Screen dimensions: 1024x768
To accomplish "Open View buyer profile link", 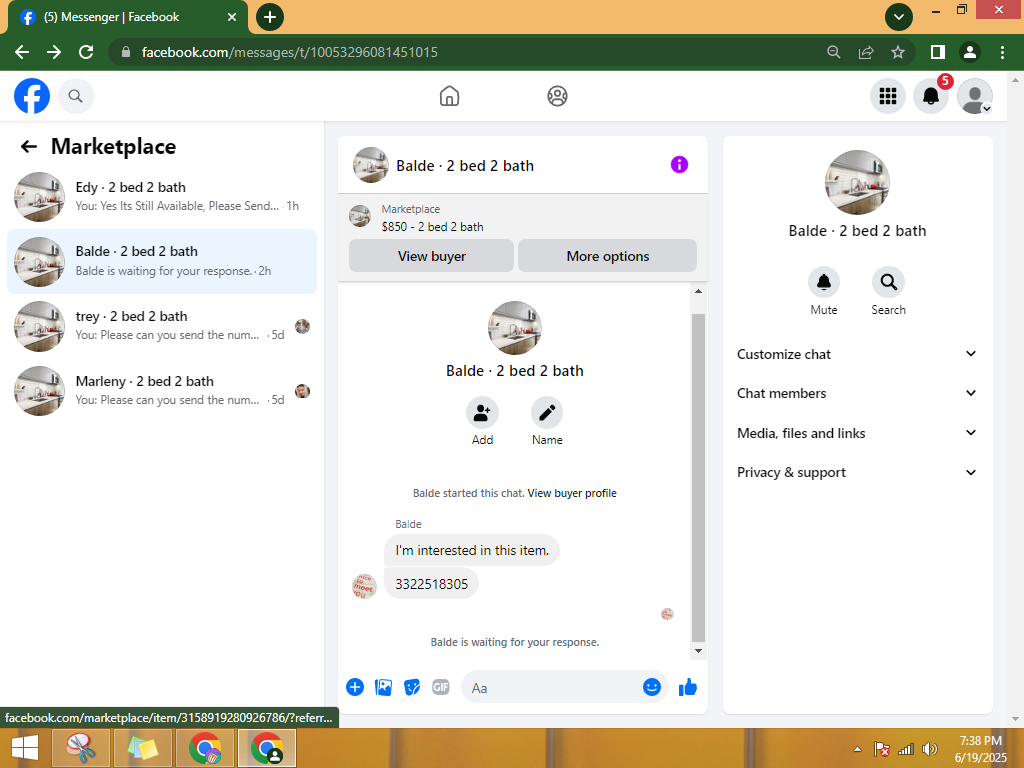I will coord(571,493).
